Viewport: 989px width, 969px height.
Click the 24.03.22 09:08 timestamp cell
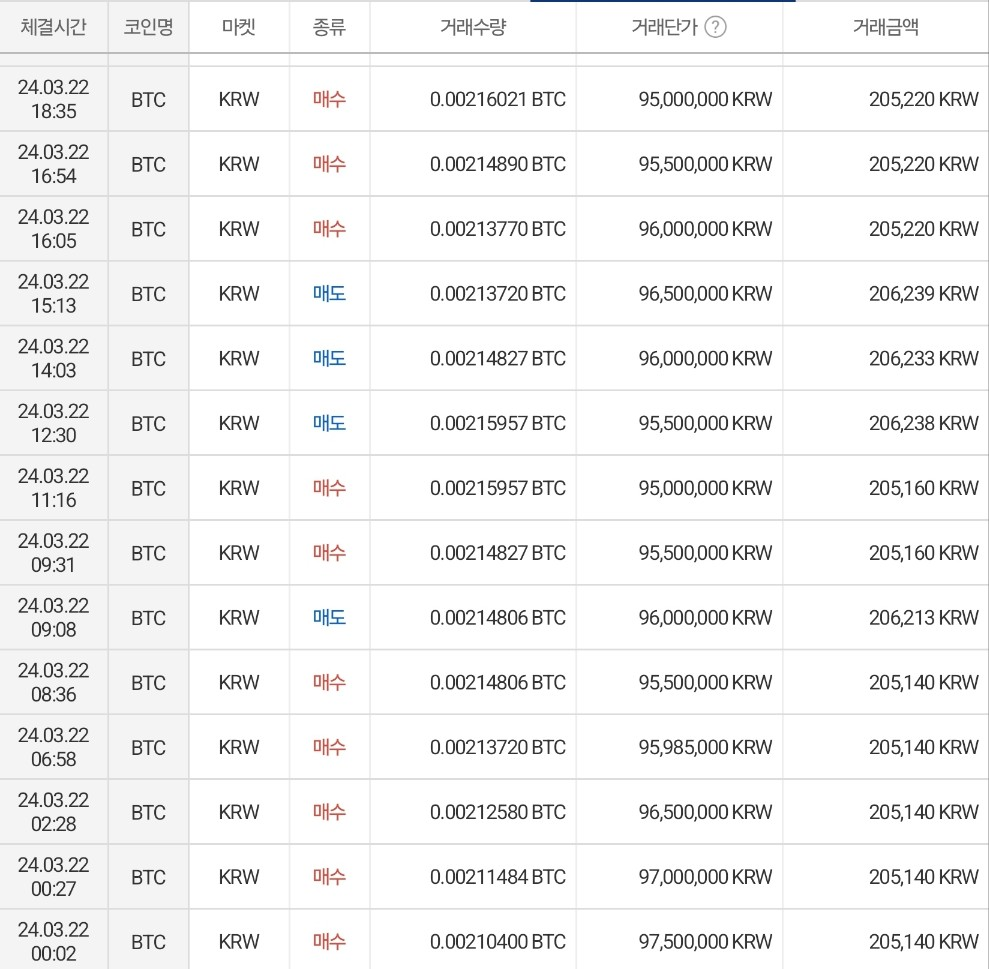pyautogui.click(x=54, y=618)
